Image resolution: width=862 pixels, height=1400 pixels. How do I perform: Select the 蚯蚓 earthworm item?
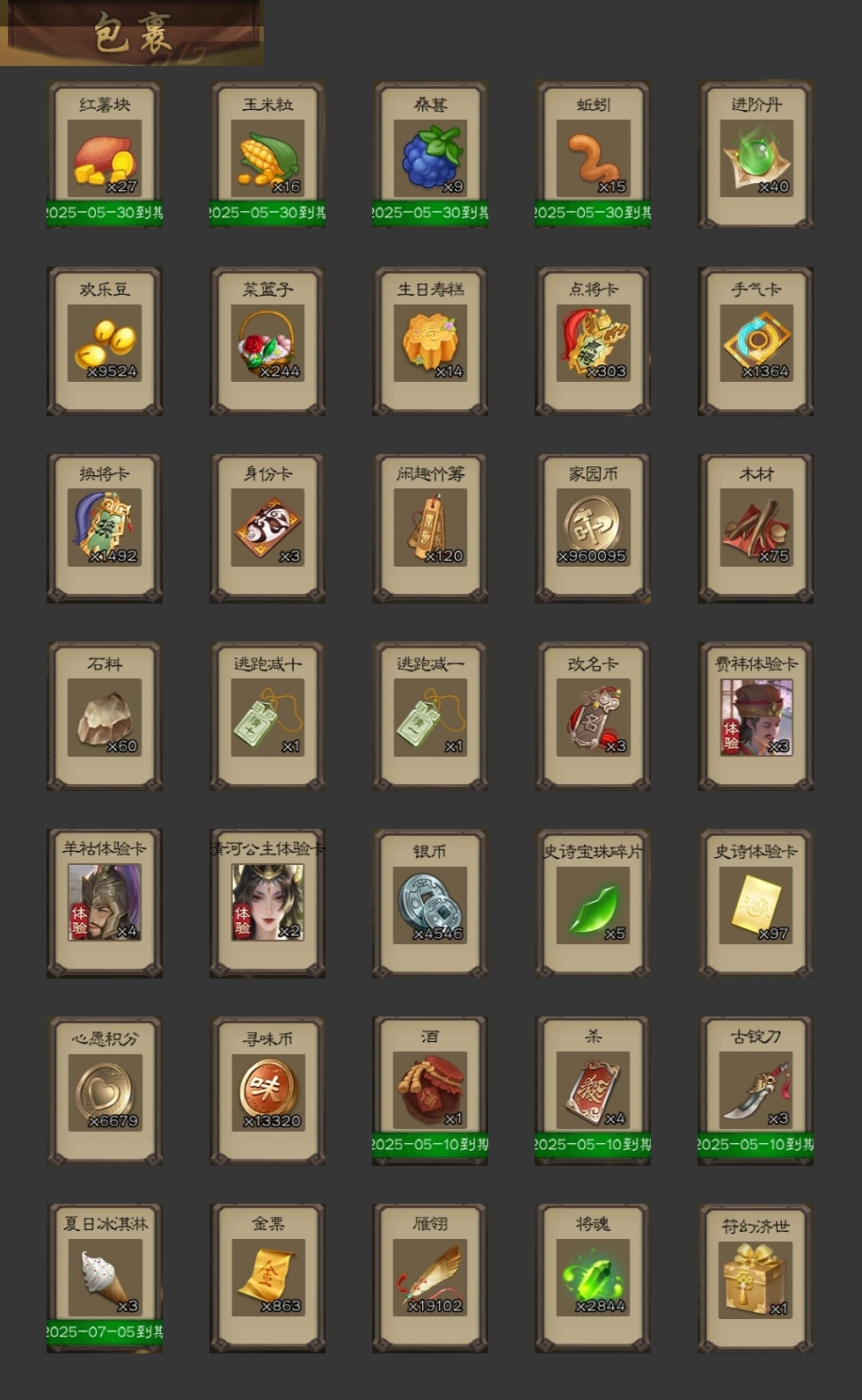(x=593, y=155)
